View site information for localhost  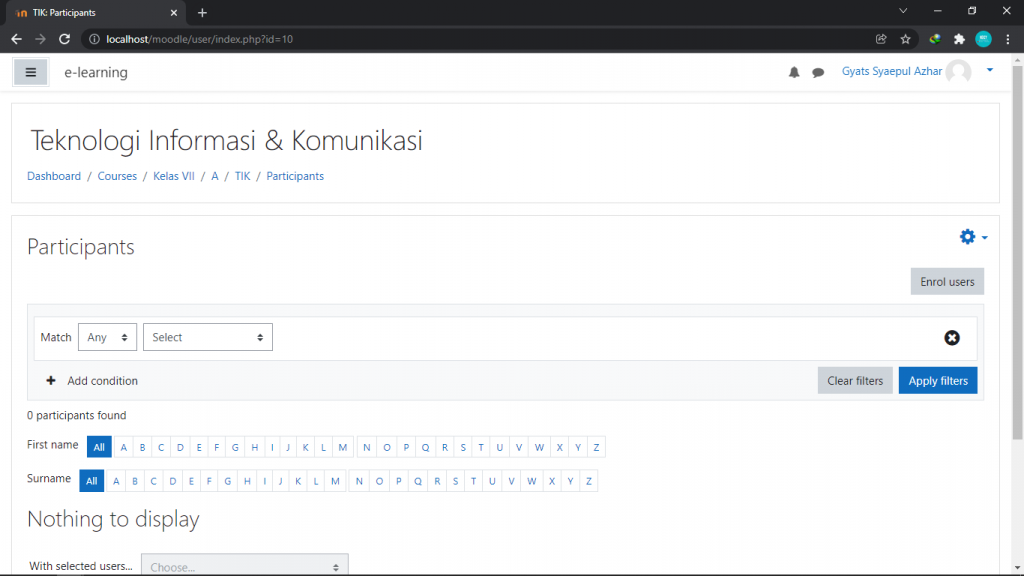coord(94,39)
